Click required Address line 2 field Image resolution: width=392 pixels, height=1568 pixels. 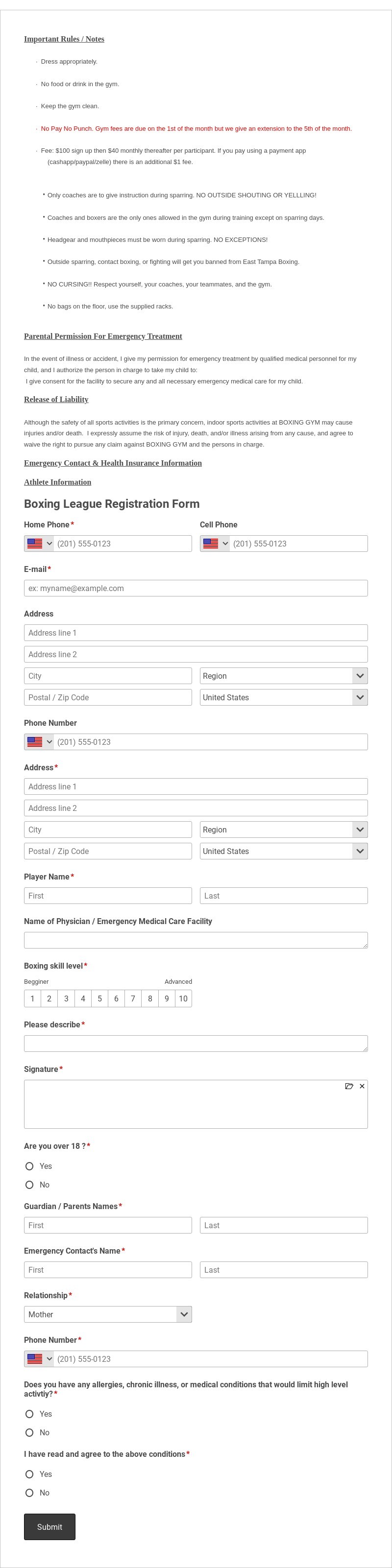[x=196, y=808]
